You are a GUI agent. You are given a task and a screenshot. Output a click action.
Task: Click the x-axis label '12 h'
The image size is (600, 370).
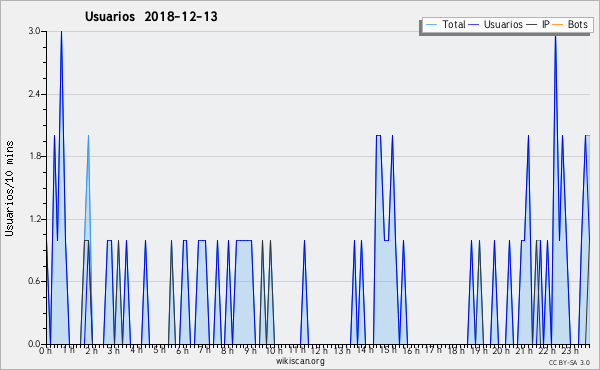coord(319,350)
